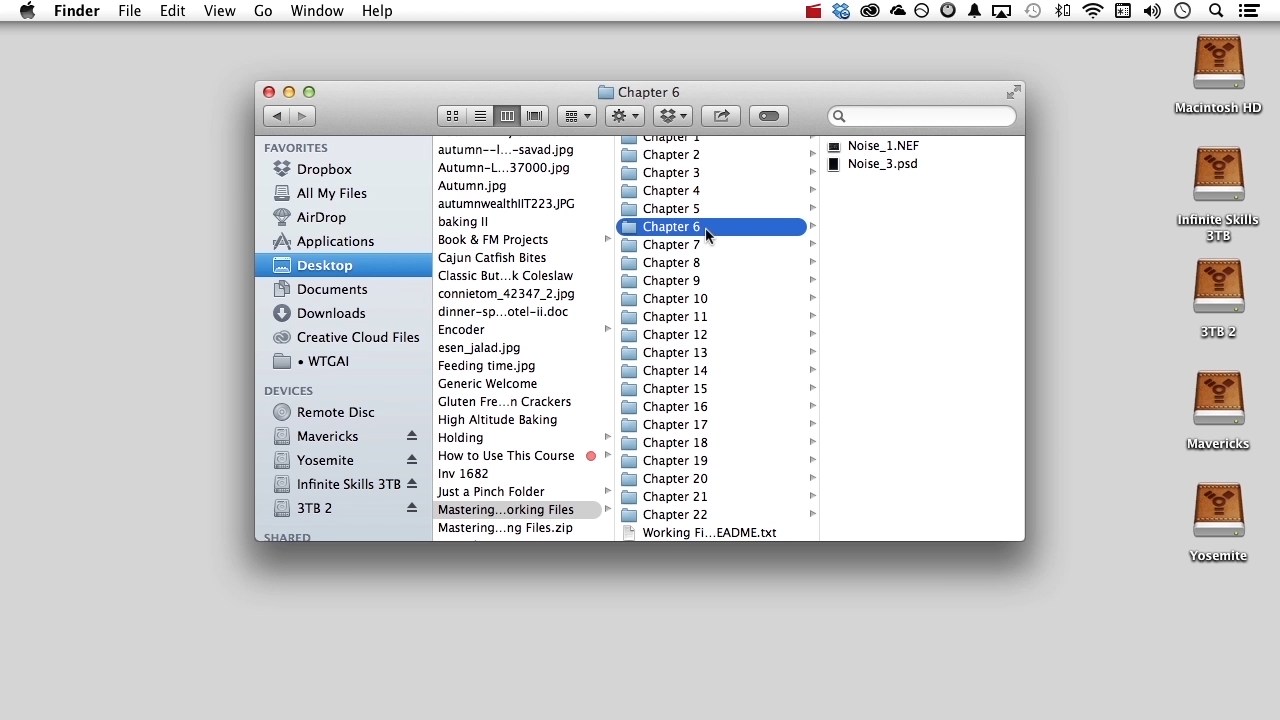Expand the Chapter 15 folder

[x=812, y=388]
